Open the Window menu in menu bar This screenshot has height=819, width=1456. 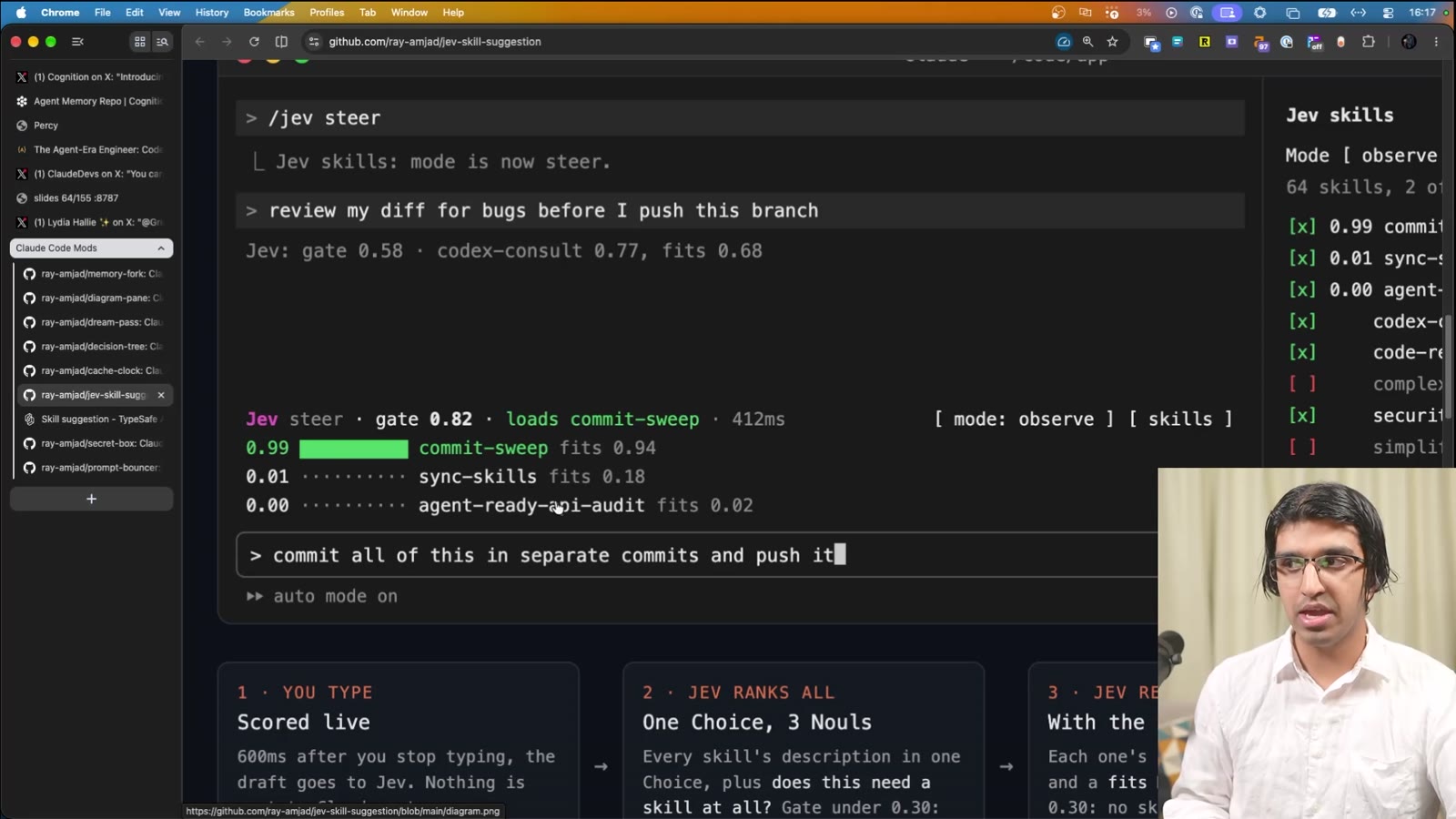[409, 13]
